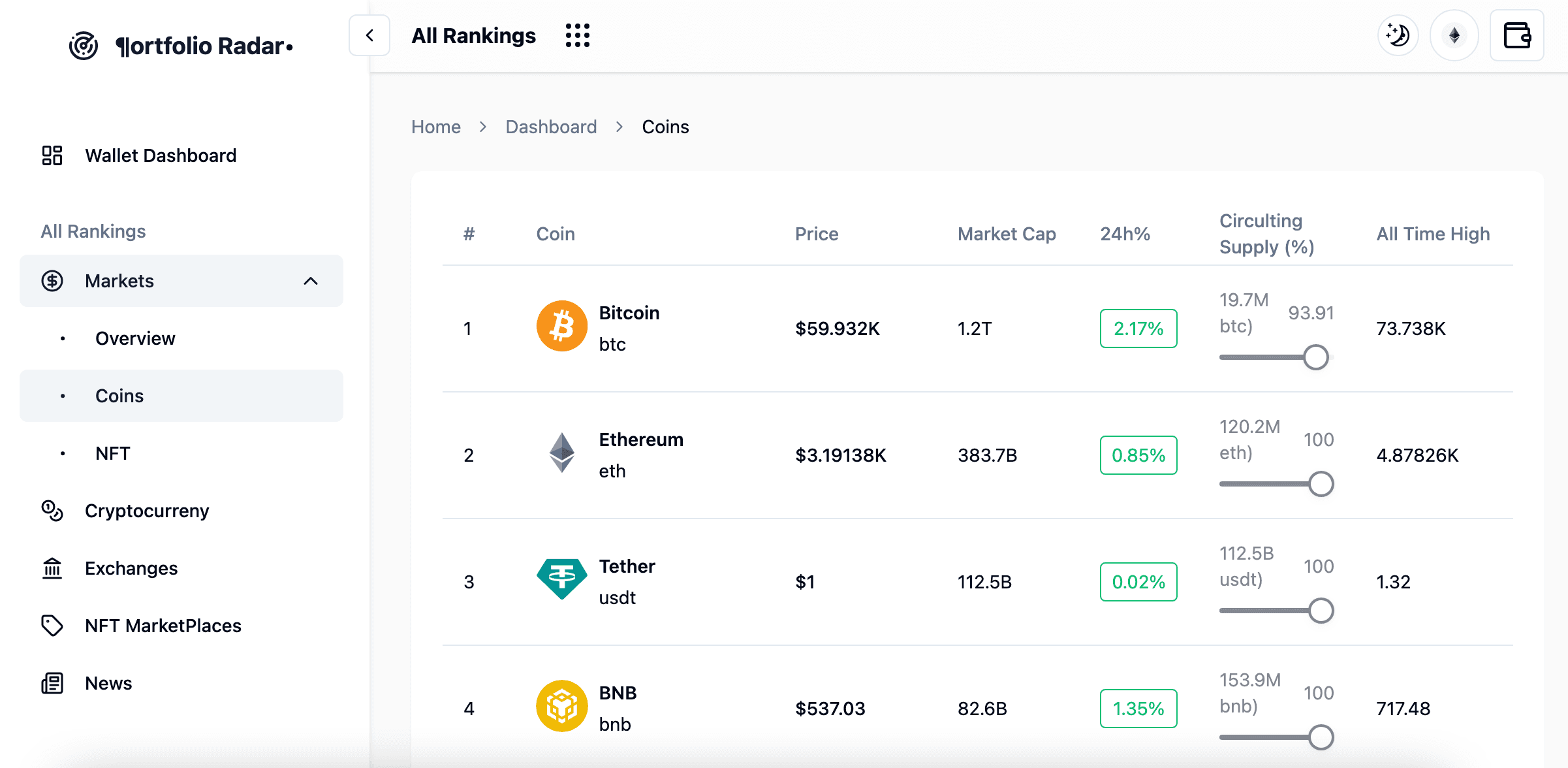Open NFT MarketPlaces in sidebar

pos(181,626)
